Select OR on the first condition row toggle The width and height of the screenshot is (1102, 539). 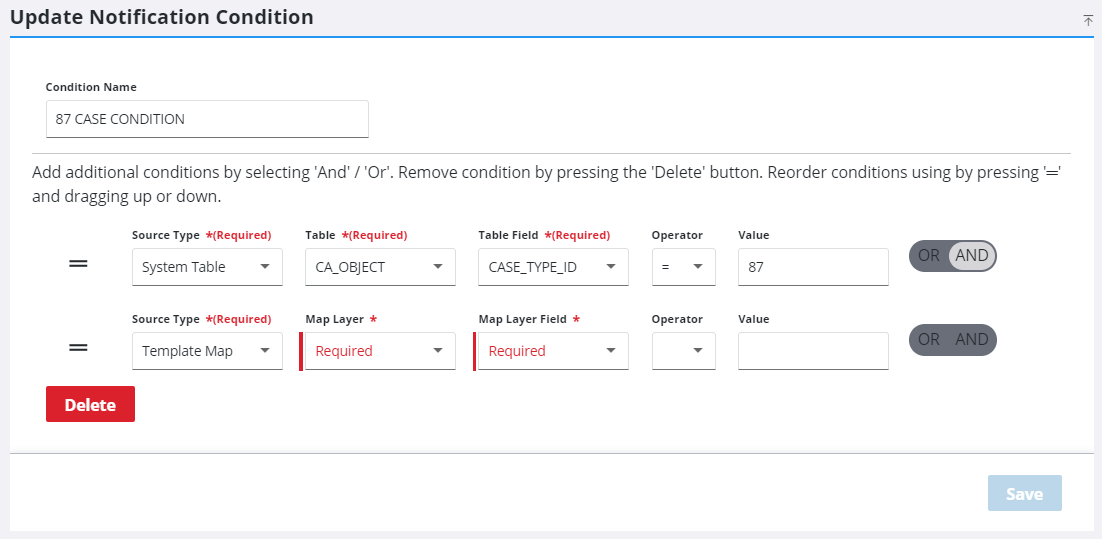pyautogui.click(x=929, y=256)
